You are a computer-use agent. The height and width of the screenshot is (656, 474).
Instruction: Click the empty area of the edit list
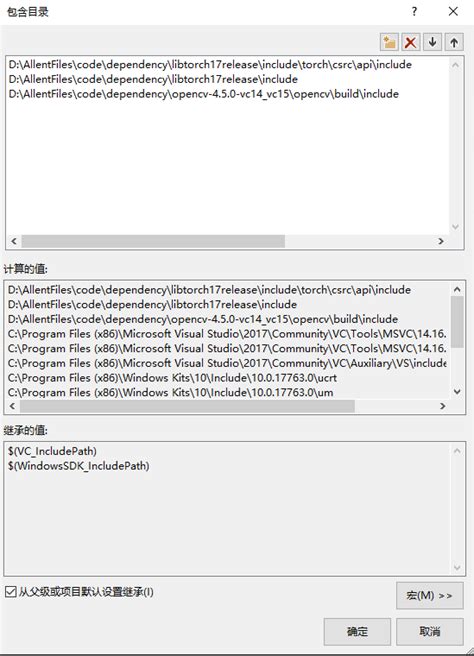[228, 167]
